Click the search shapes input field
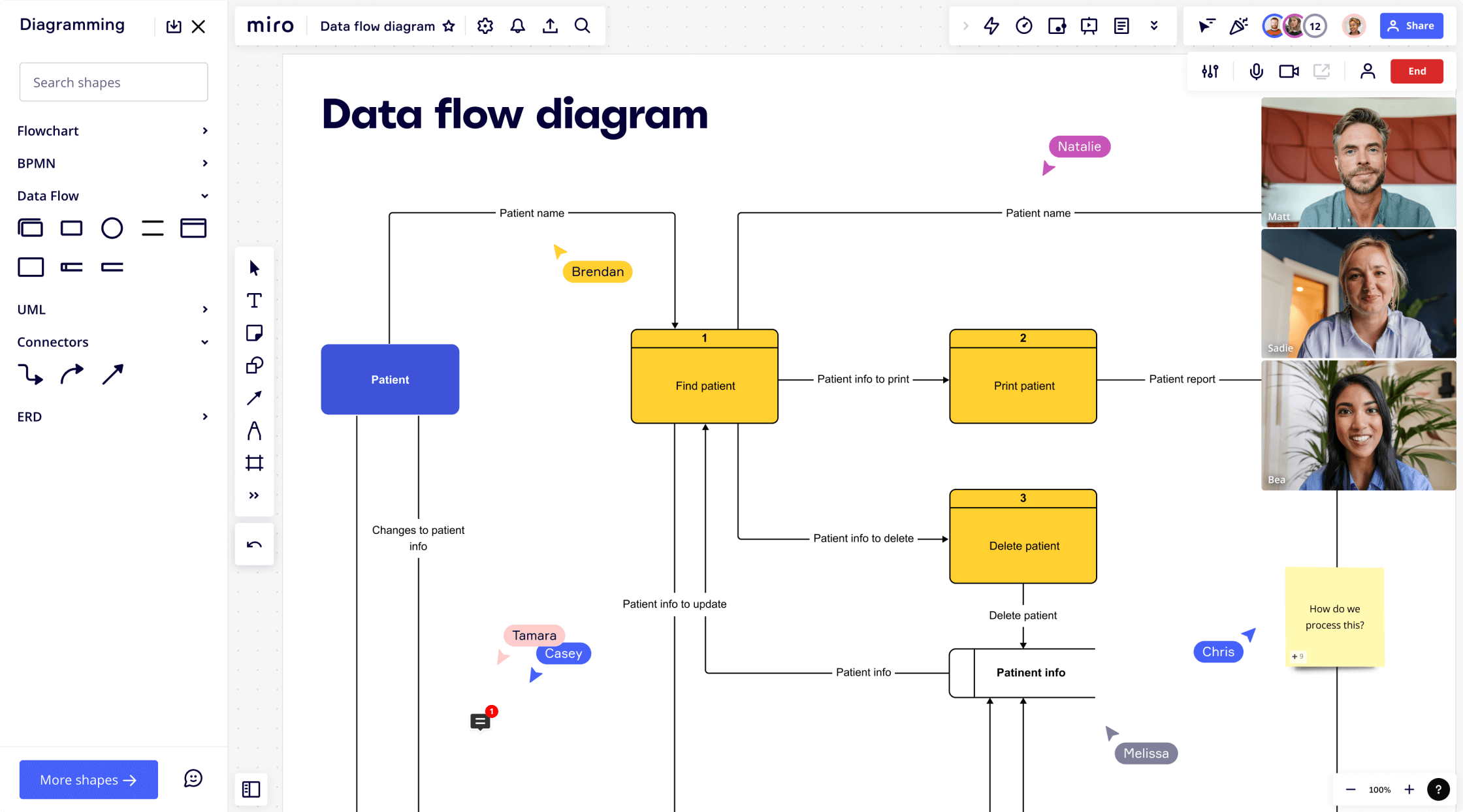This screenshot has height=812, width=1463. (113, 82)
